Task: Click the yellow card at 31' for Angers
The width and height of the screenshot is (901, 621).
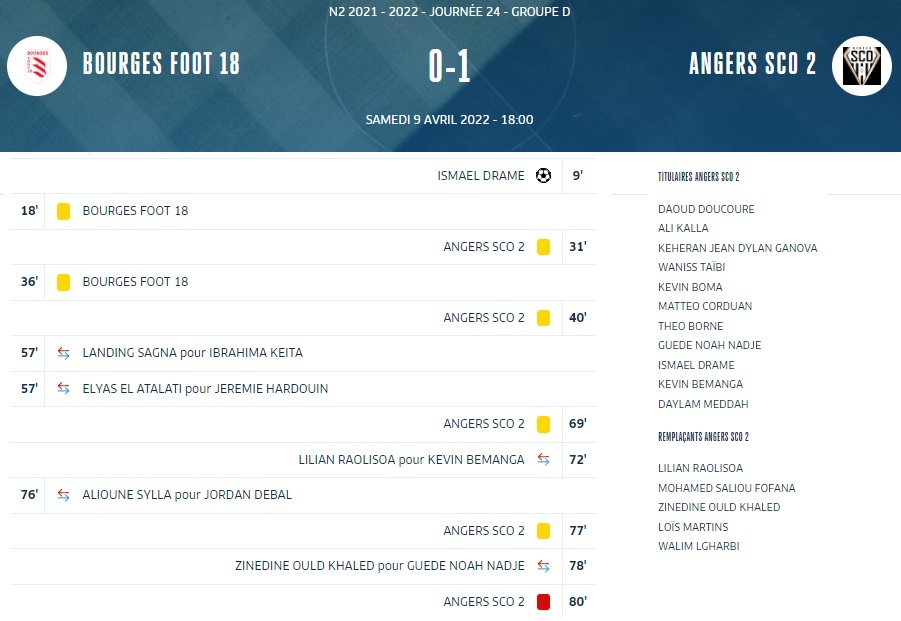Action: [543, 247]
